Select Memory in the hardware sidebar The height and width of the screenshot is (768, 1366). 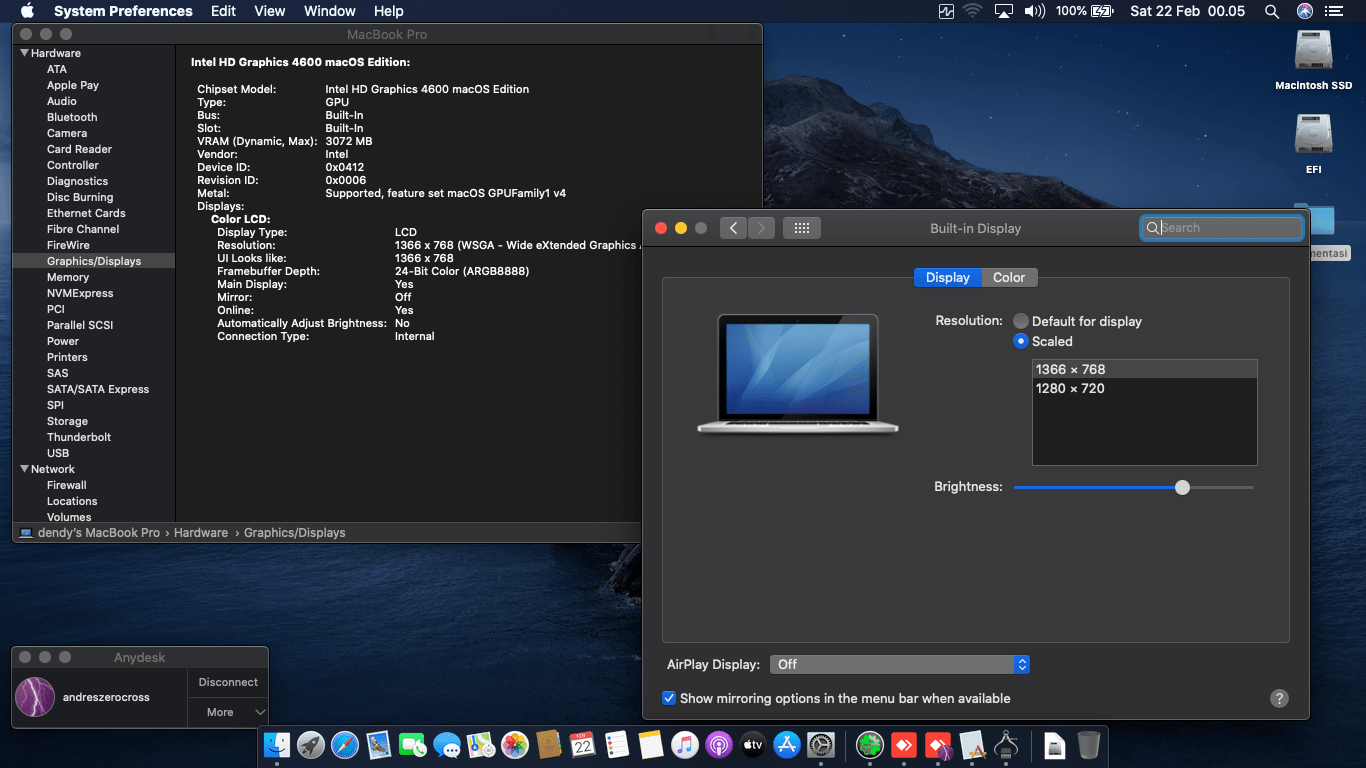click(68, 277)
